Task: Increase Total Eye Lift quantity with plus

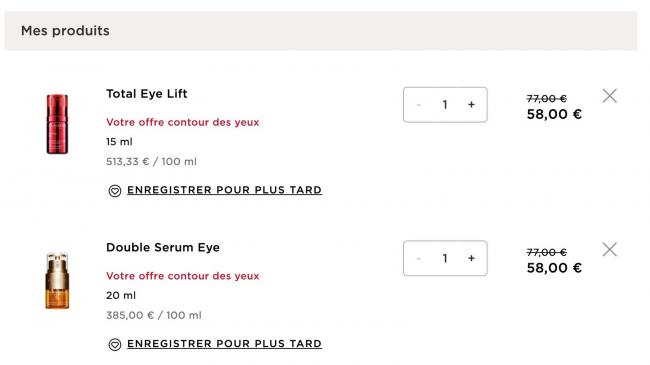Action: click(x=471, y=105)
